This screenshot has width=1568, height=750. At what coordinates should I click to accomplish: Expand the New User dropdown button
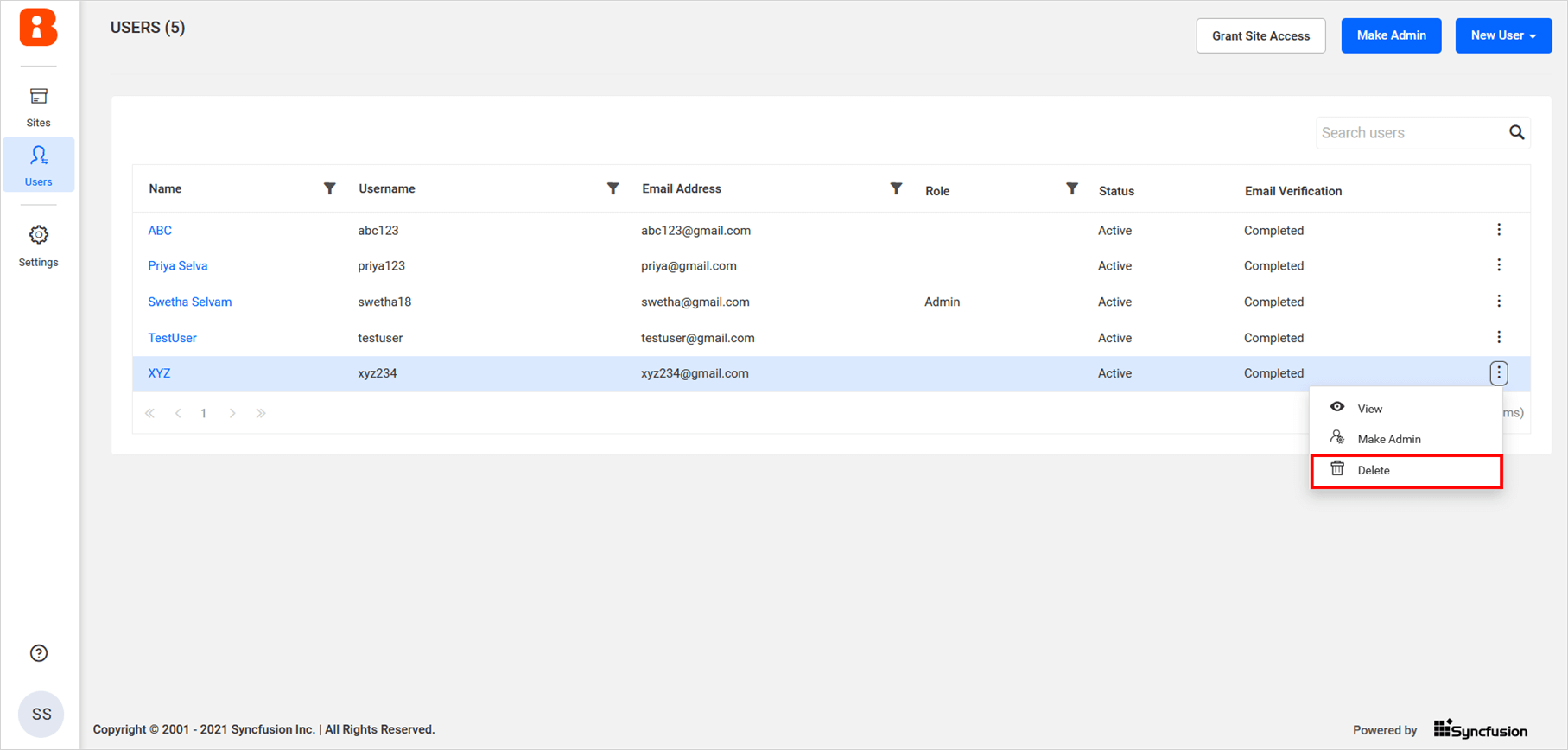click(1503, 35)
